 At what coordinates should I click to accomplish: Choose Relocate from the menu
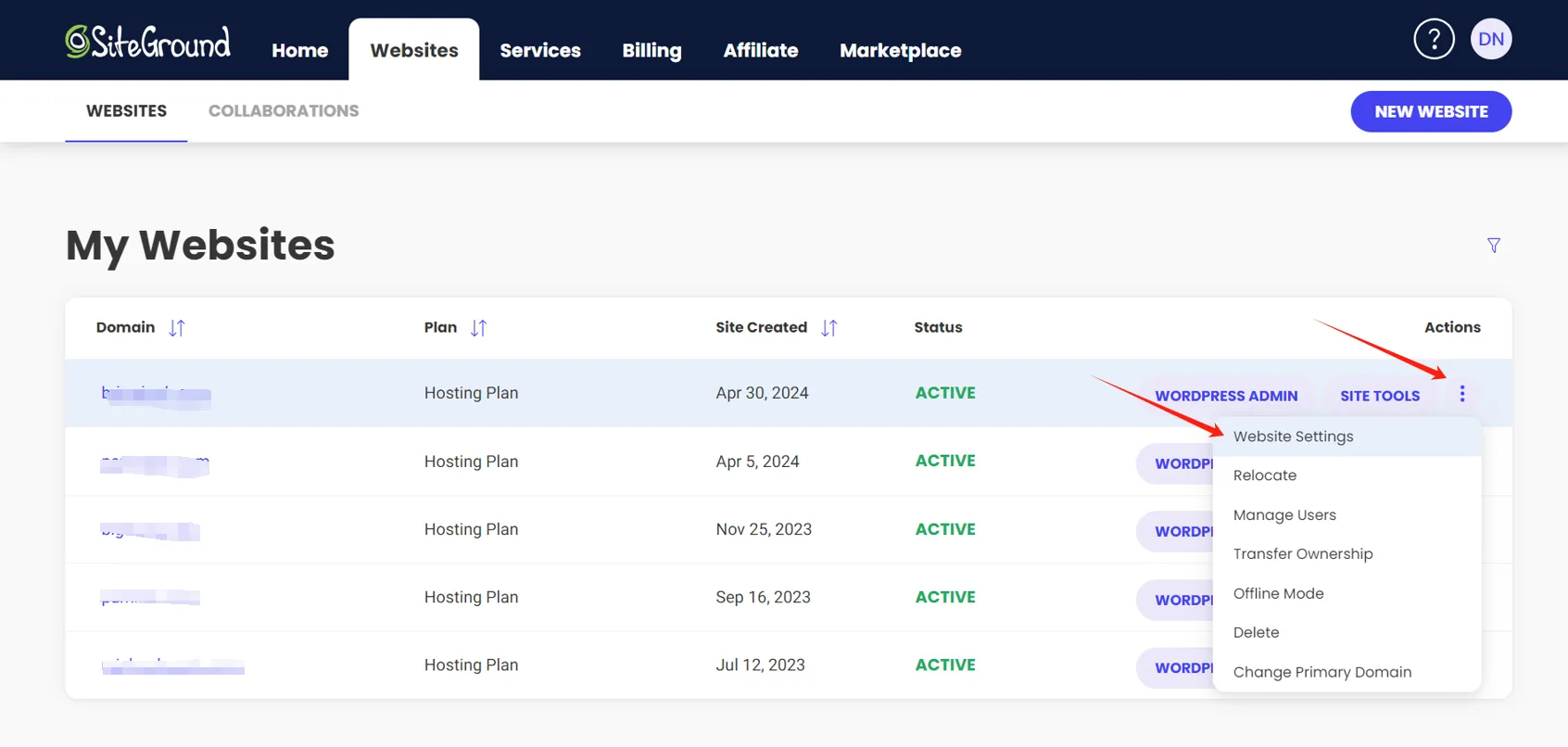tap(1347, 475)
